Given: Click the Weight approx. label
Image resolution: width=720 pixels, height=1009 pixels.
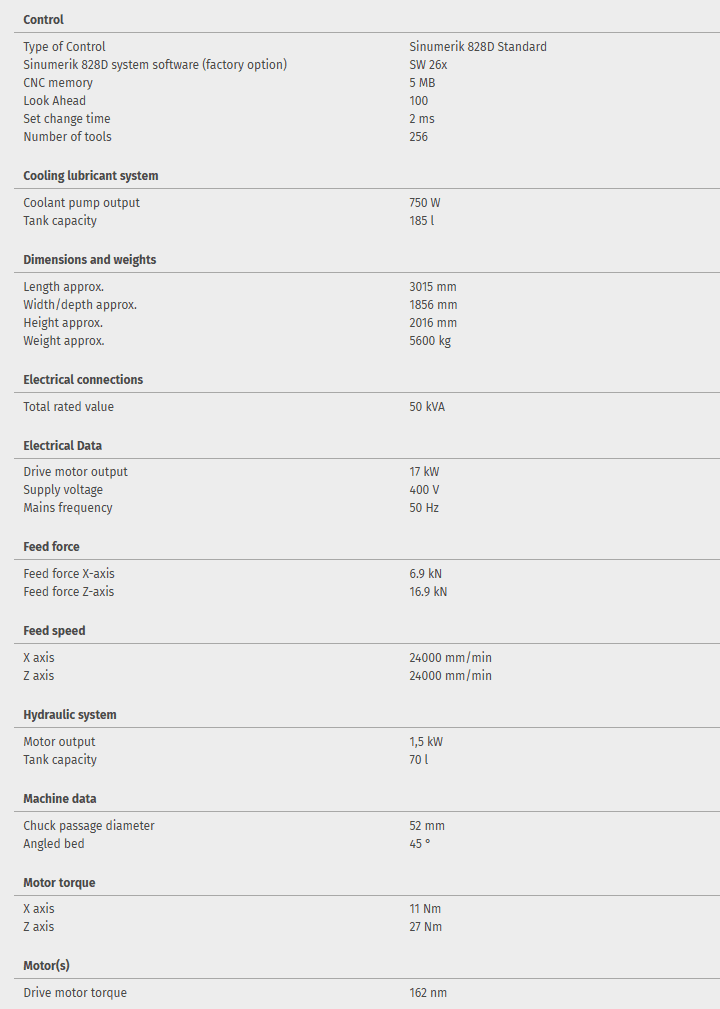Looking at the screenshot, I should [x=64, y=341].
